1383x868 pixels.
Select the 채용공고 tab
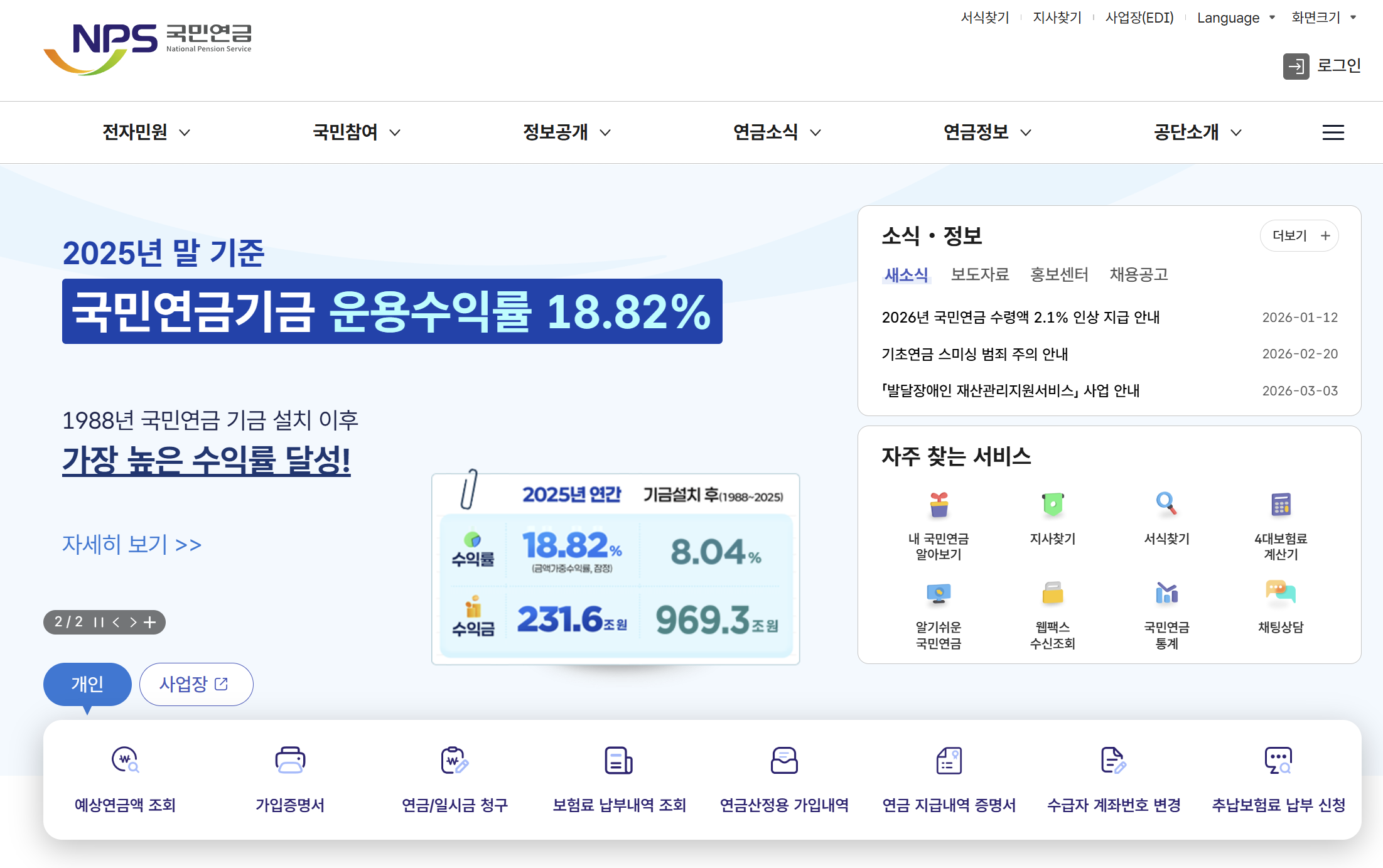tap(1138, 274)
